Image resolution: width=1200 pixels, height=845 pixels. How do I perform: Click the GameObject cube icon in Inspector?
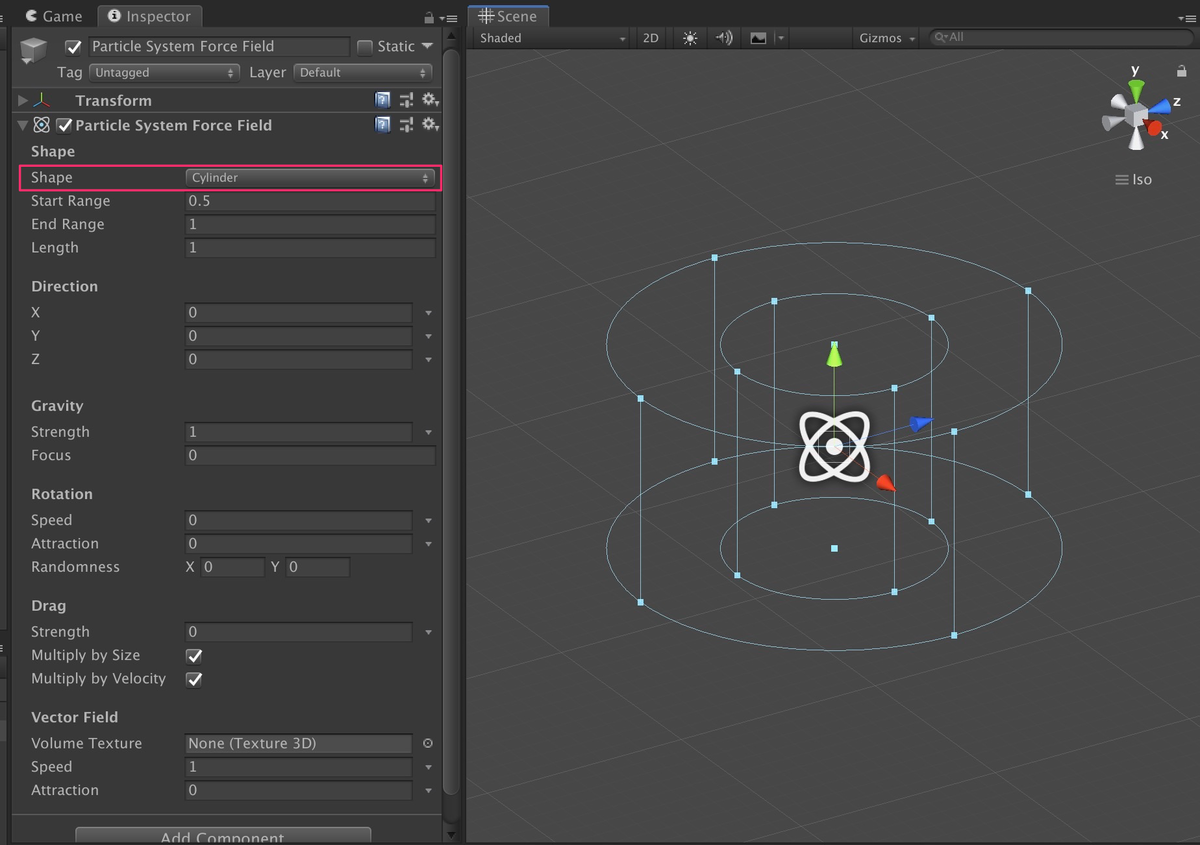34,51
